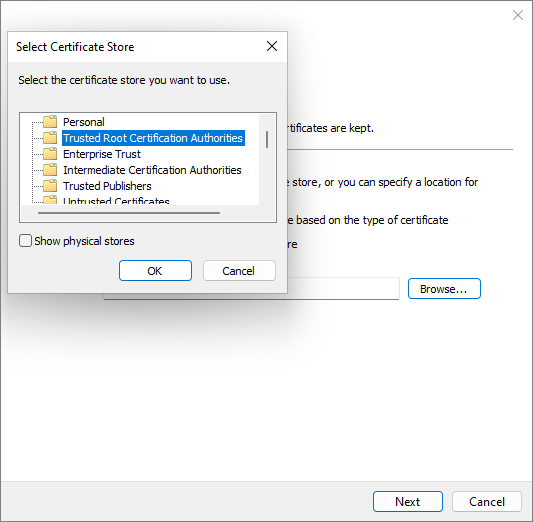Click the Trusted Publishers folder icon
533x522 pixels.
pos(50,186)
